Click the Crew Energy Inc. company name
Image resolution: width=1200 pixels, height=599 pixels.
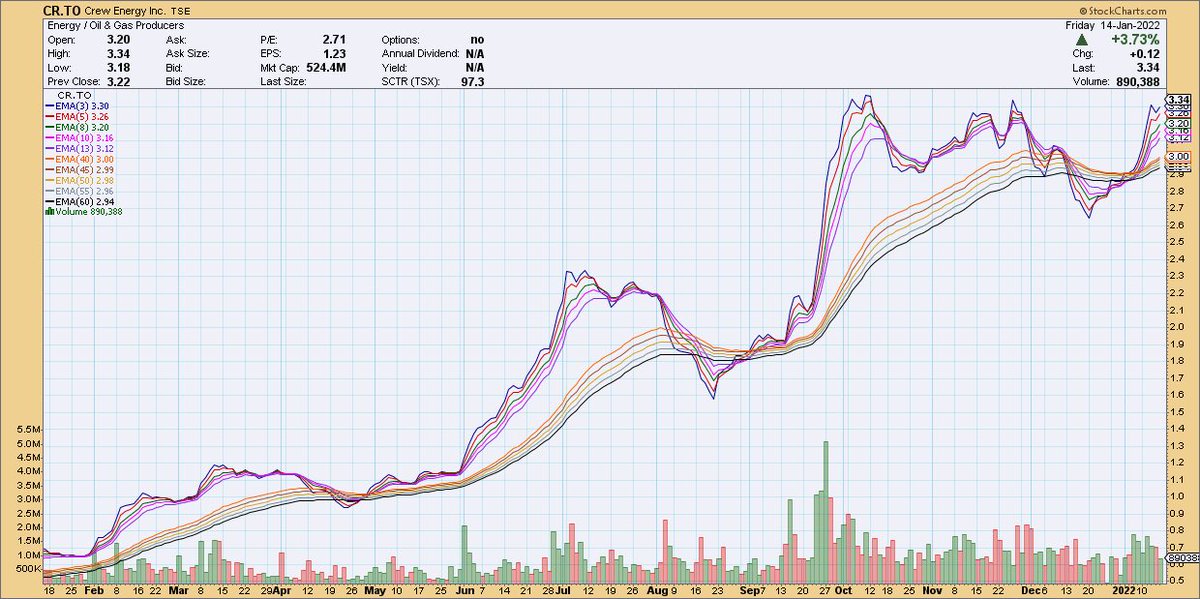126,12
